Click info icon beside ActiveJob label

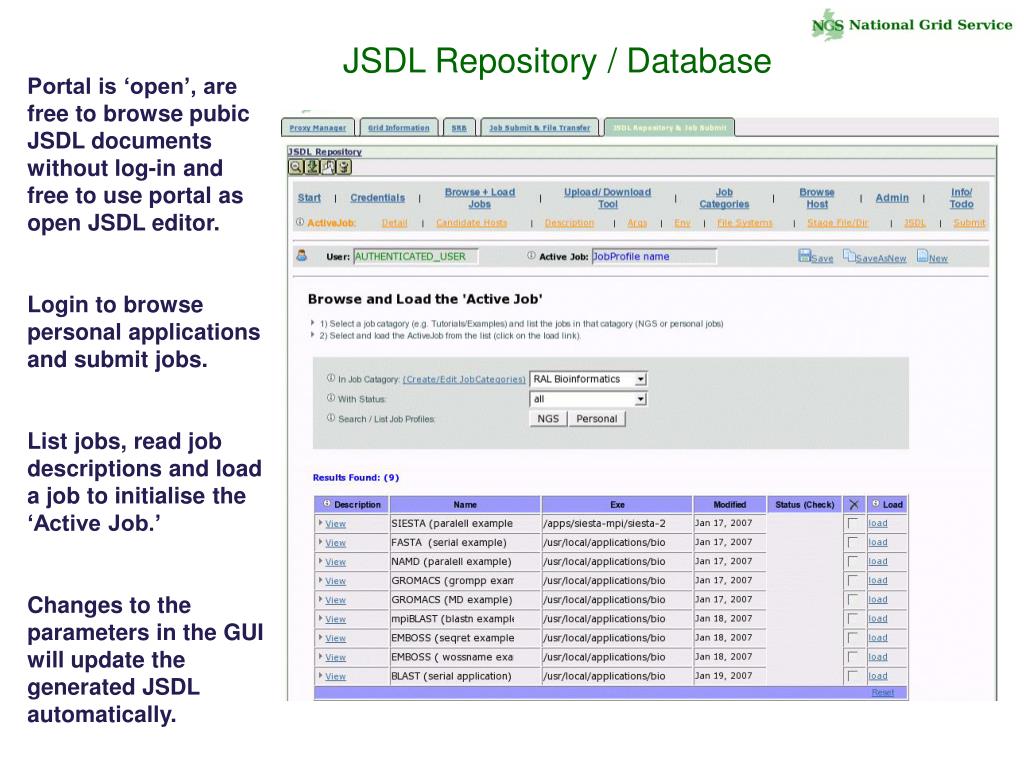click(300, 222)
